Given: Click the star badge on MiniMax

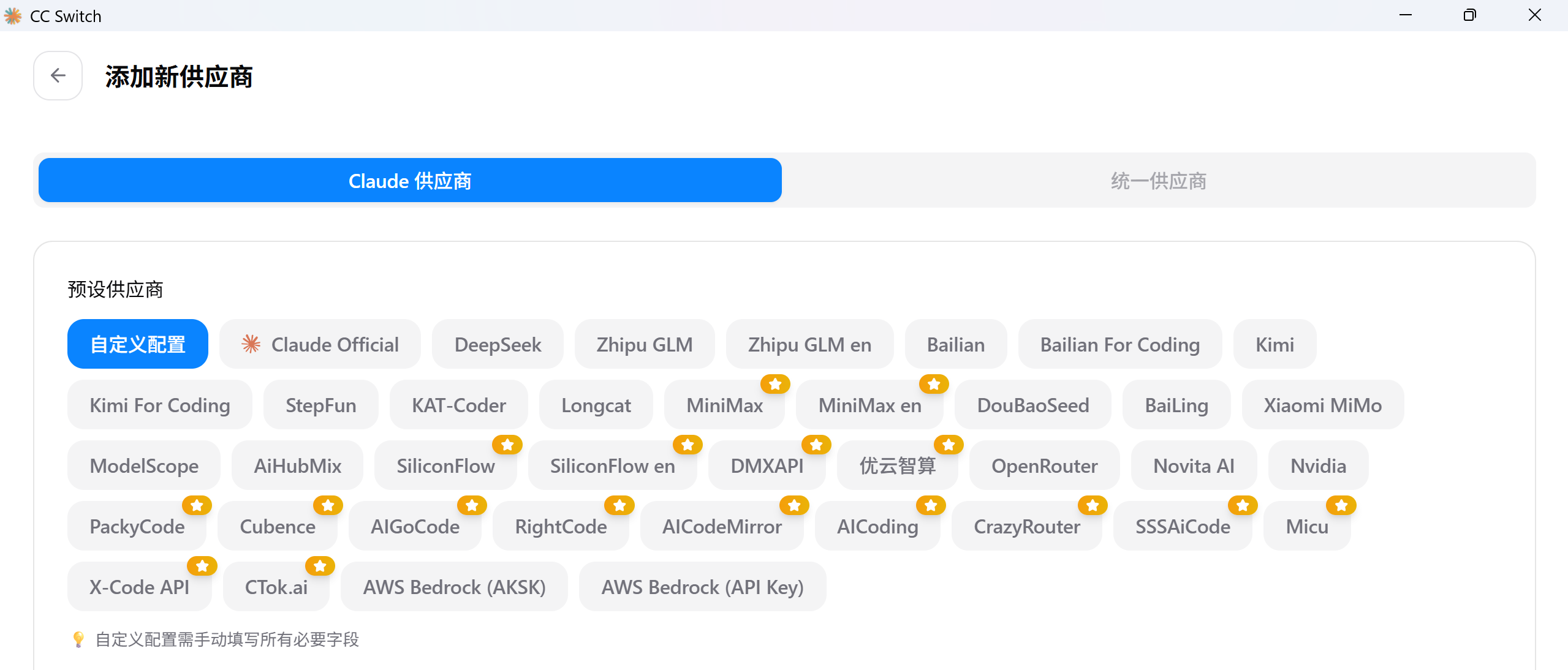Looking at the screenshot, I should pyautogui.click(x=775, y=384).
